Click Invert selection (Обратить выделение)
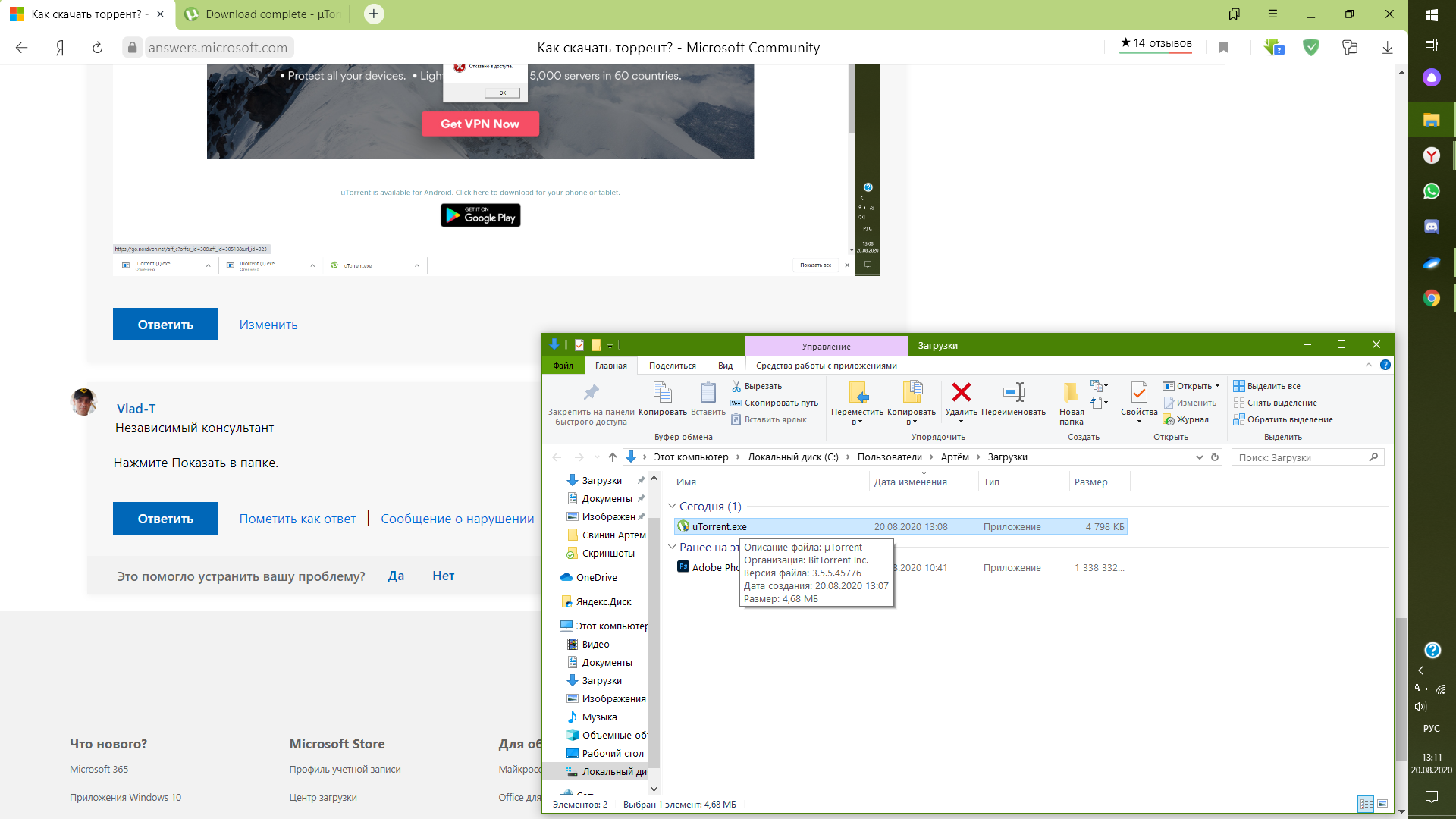 tap(1283, 419)
